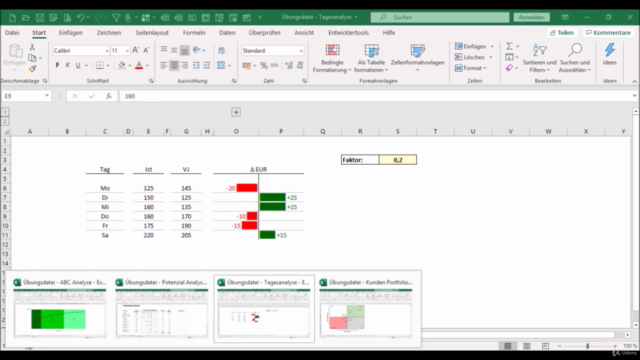Apply thousands separator 000 style
Viewport: 640px width, 360px height.
point(274,65)
